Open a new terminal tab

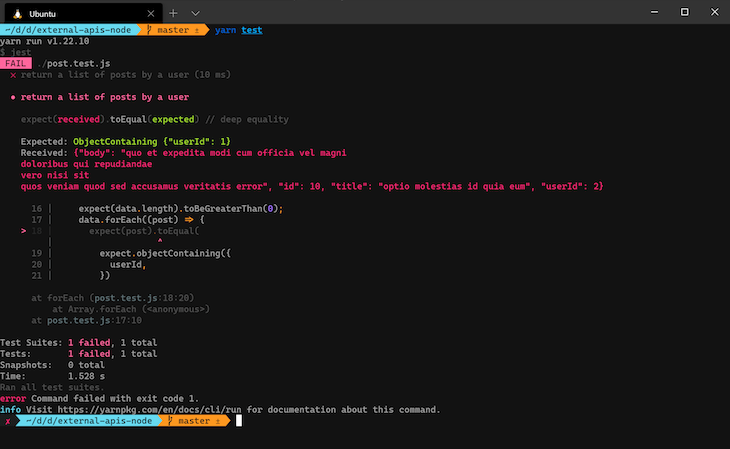point(173,14)
